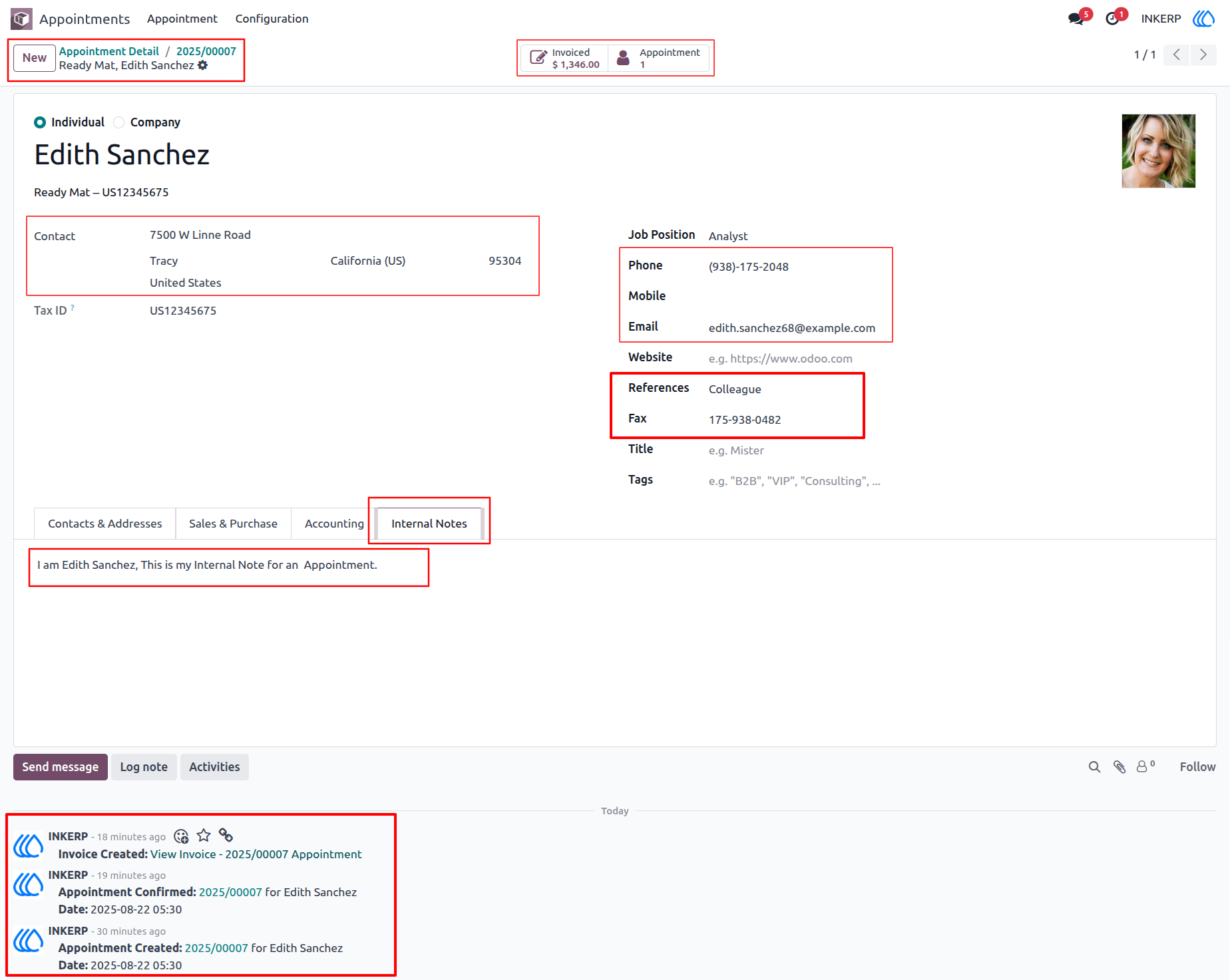1230x980 pixels.
Task: Click the Tax ID help question mark
Action: click(x=73, y=308)
